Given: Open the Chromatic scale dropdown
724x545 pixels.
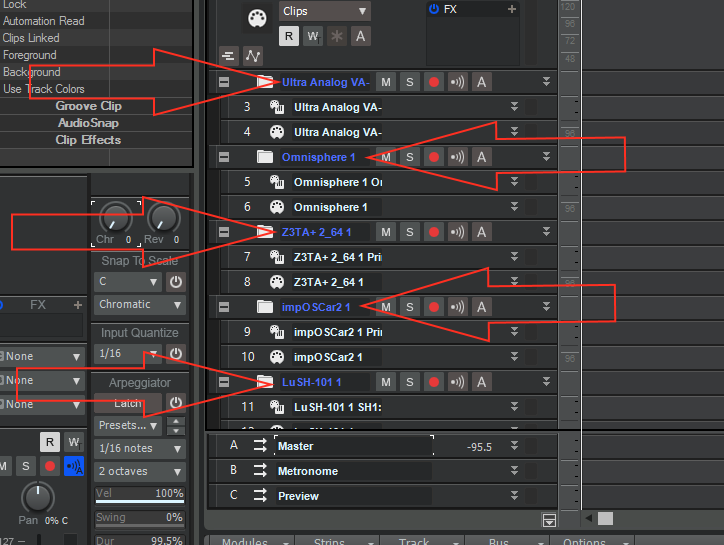Looking at the screenshot, I should click(140, 304).
